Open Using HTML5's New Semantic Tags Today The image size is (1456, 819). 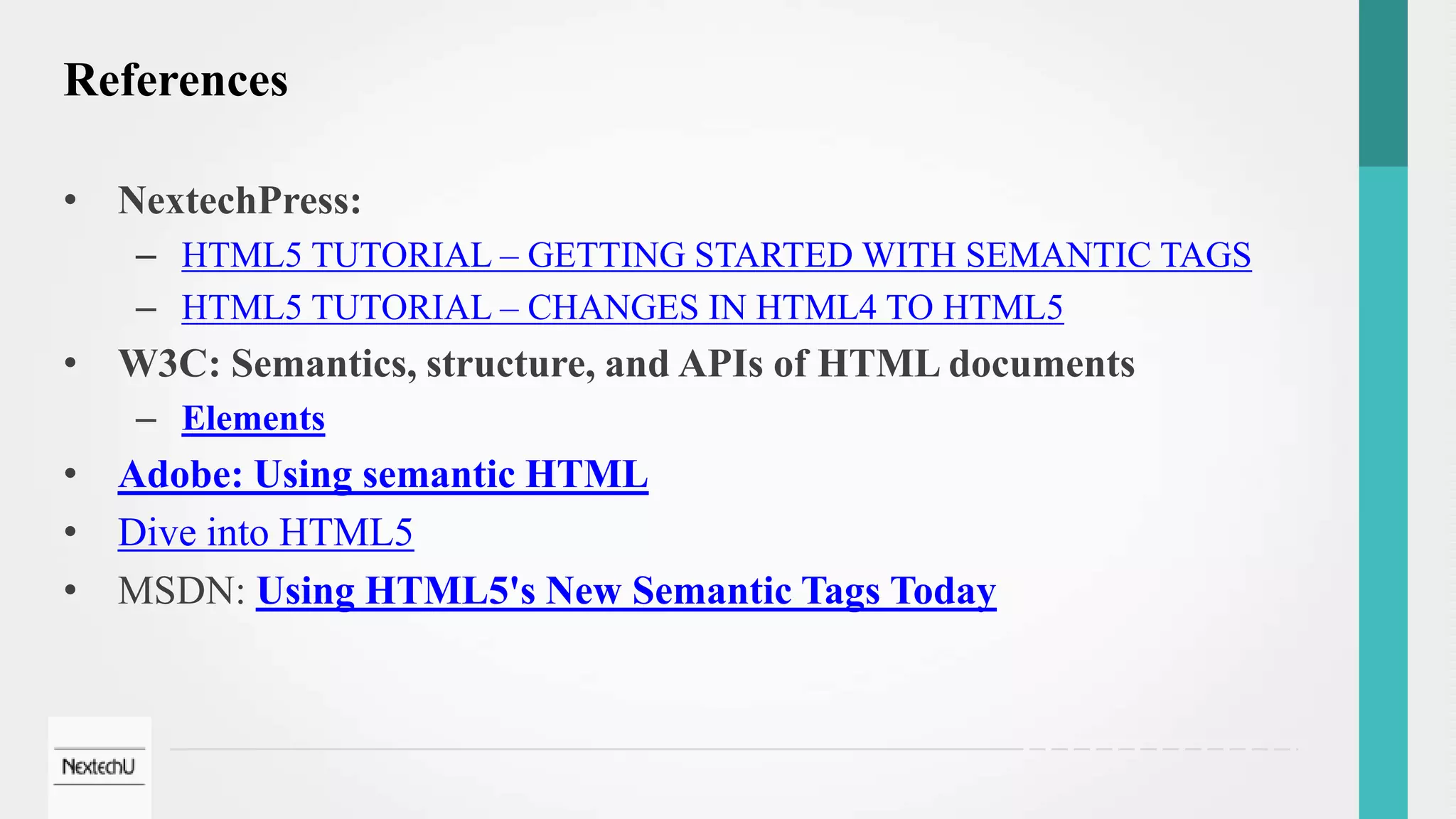[x=626, y=591]
